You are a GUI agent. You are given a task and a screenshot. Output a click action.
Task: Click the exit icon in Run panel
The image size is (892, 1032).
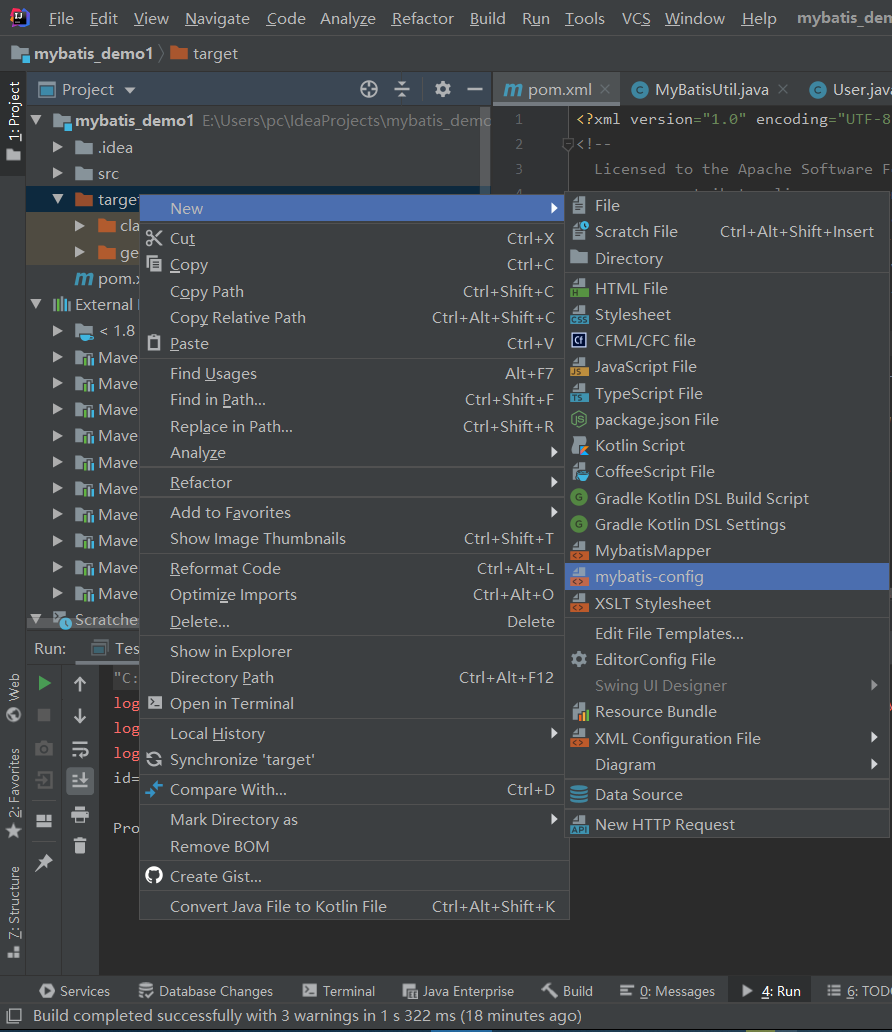point(44,781)
